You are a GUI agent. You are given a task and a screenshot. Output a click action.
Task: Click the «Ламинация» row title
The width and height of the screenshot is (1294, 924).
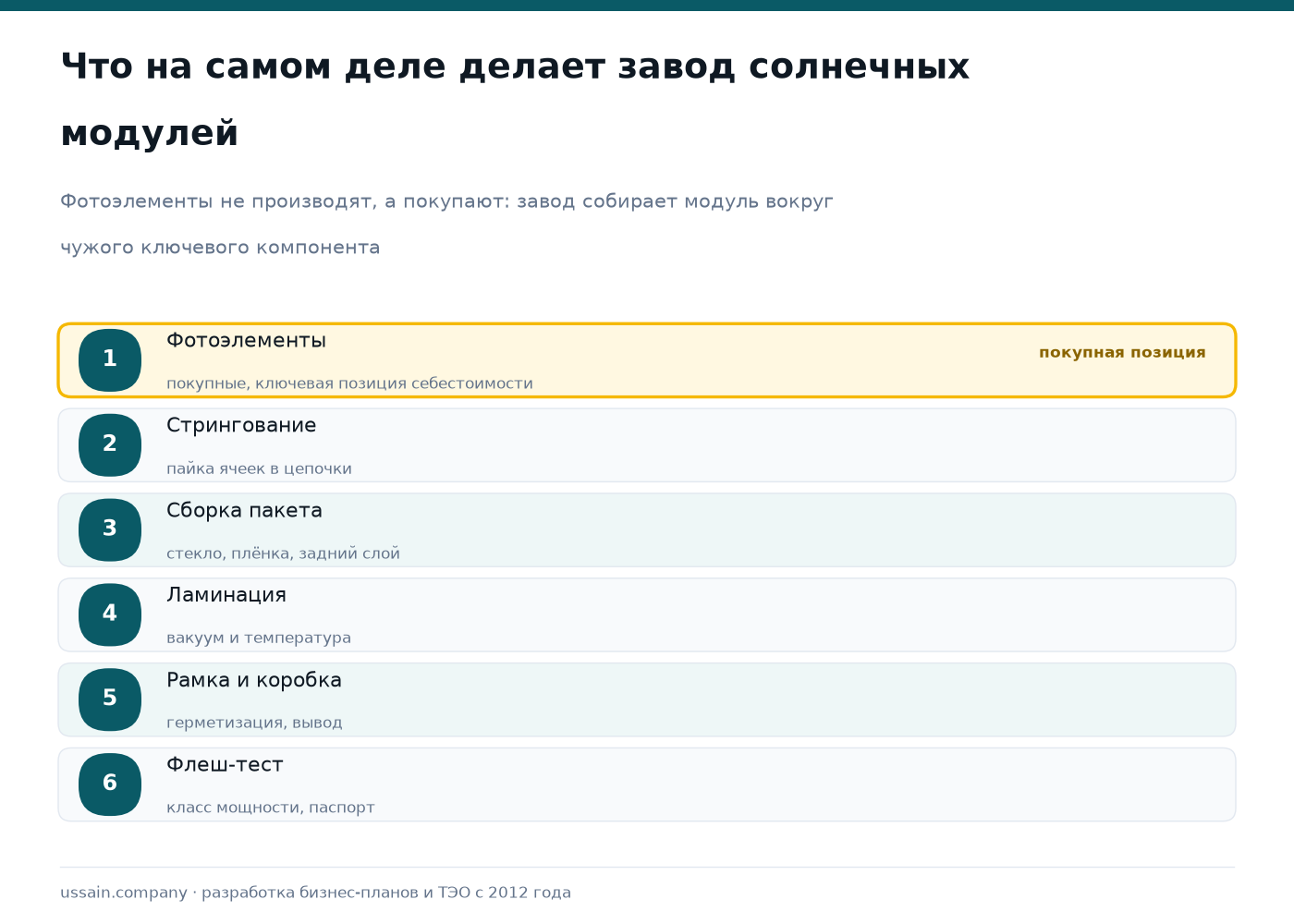(226, 595)
